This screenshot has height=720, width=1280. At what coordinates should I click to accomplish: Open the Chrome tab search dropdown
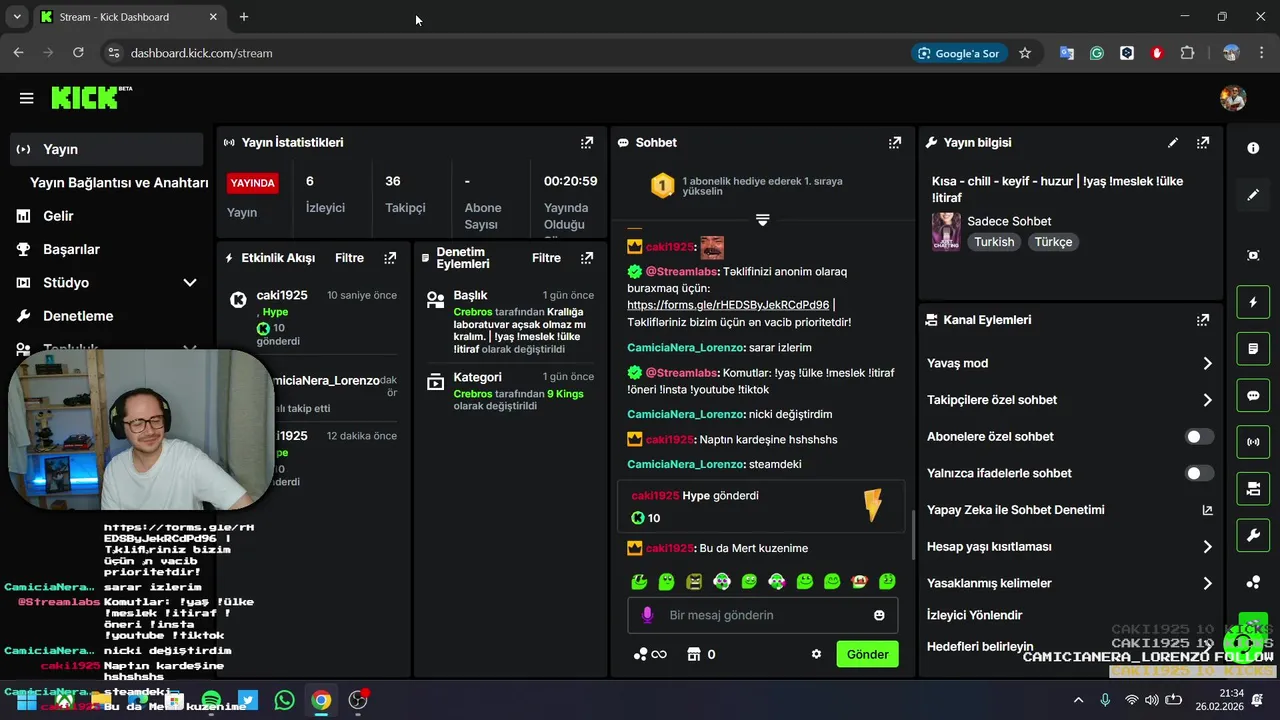(16, 17)
